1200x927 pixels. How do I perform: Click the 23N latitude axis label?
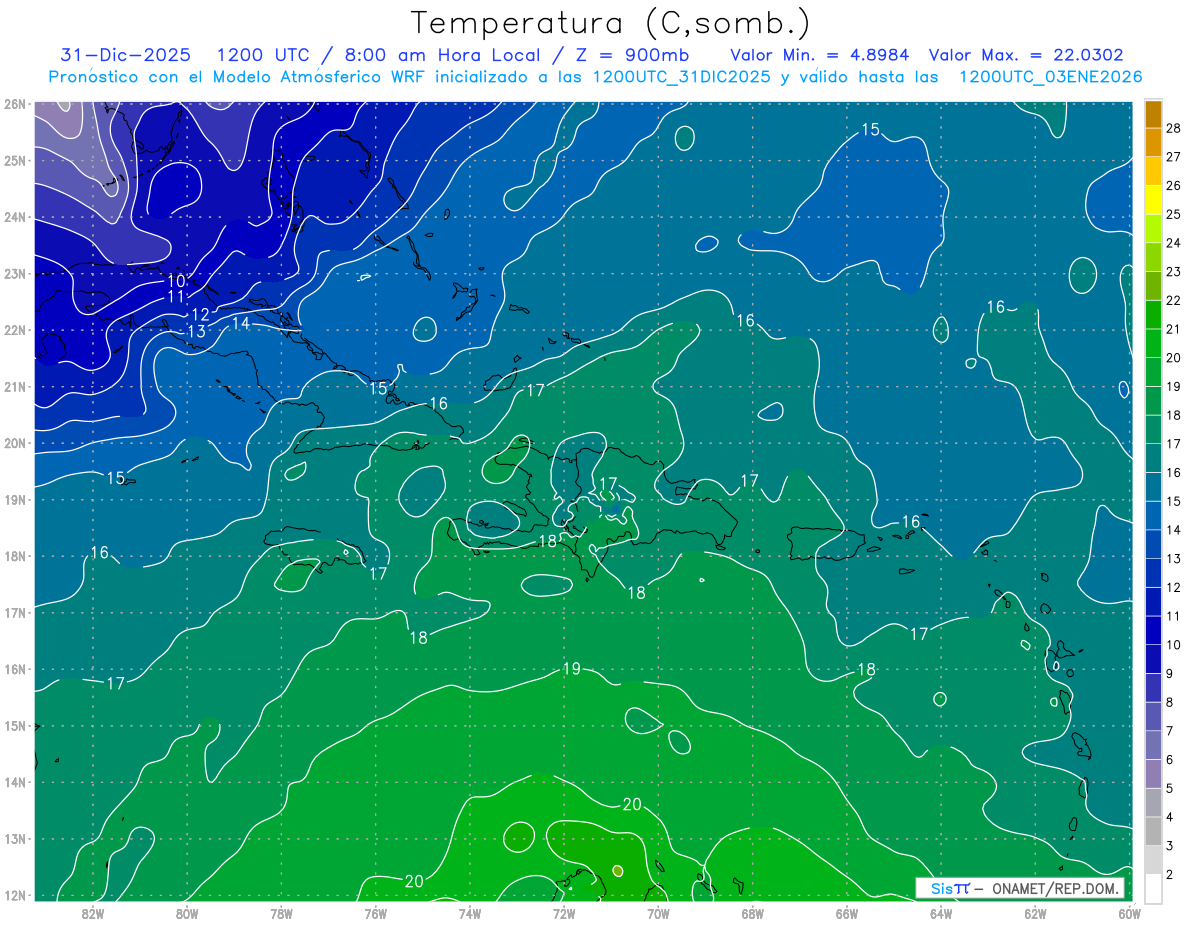[x=15, y=273]
